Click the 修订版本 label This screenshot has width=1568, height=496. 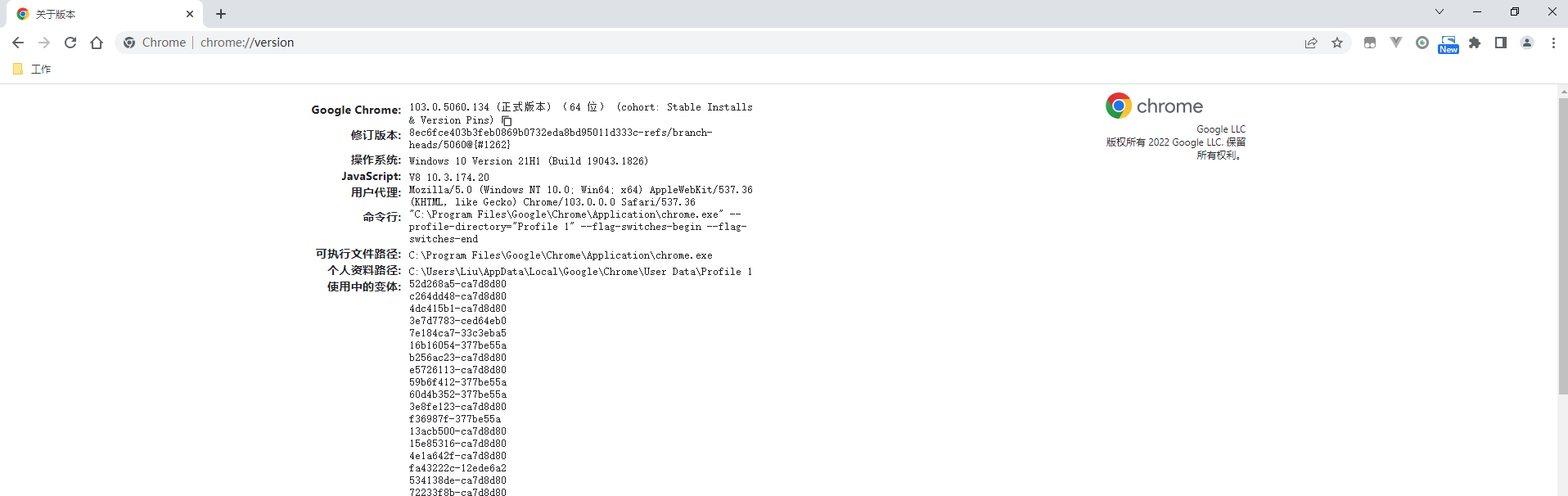coord(376,135)
